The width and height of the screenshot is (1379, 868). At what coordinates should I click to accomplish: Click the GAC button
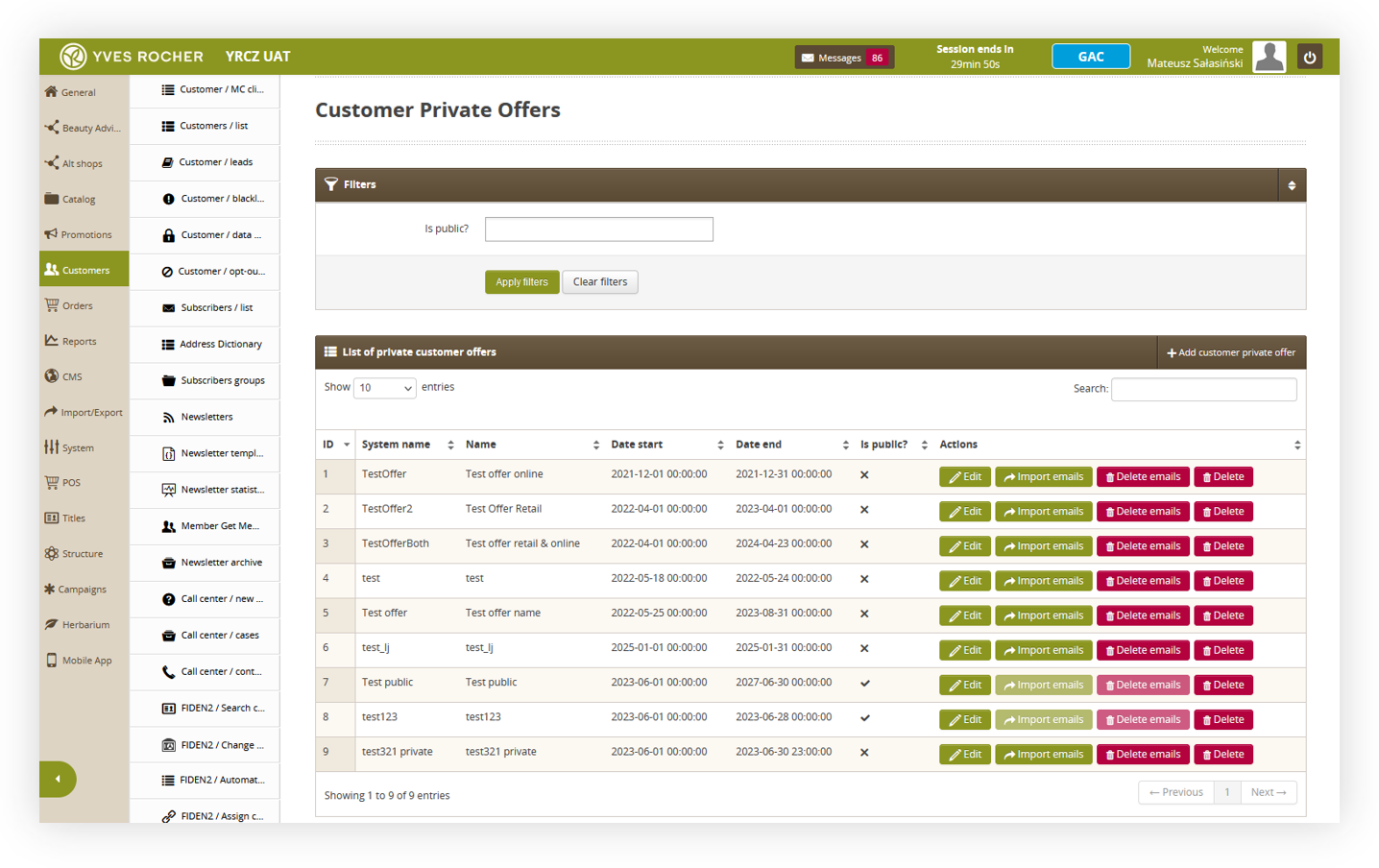tap(1091, 57)
